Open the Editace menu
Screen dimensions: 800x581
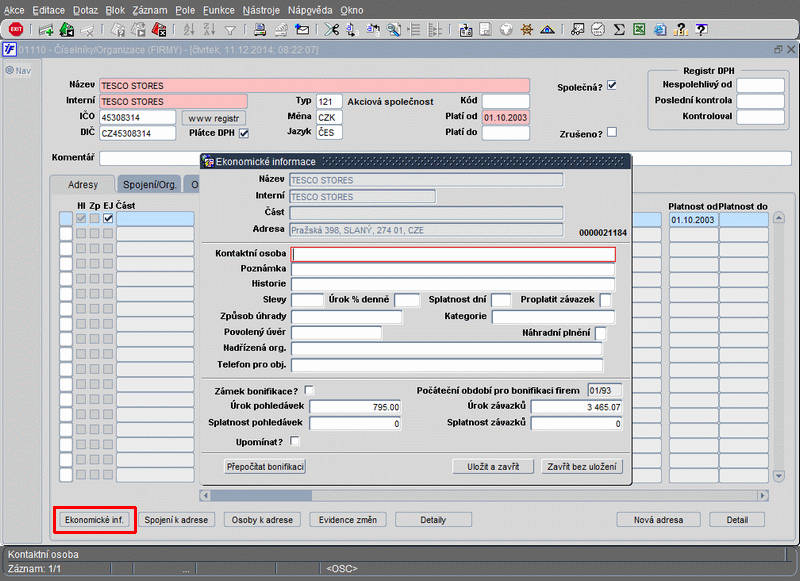48,10
